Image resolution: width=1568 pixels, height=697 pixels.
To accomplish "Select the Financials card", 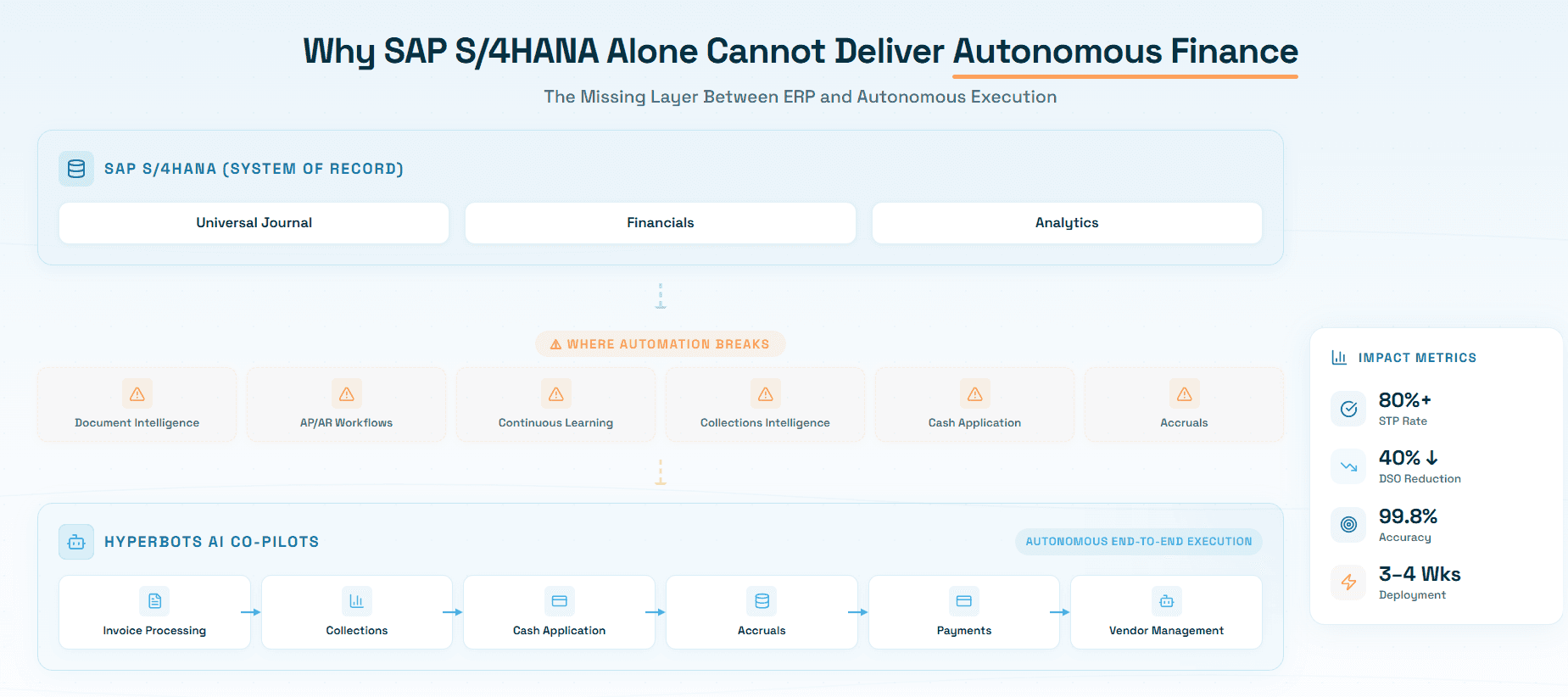I will (661, 223).
